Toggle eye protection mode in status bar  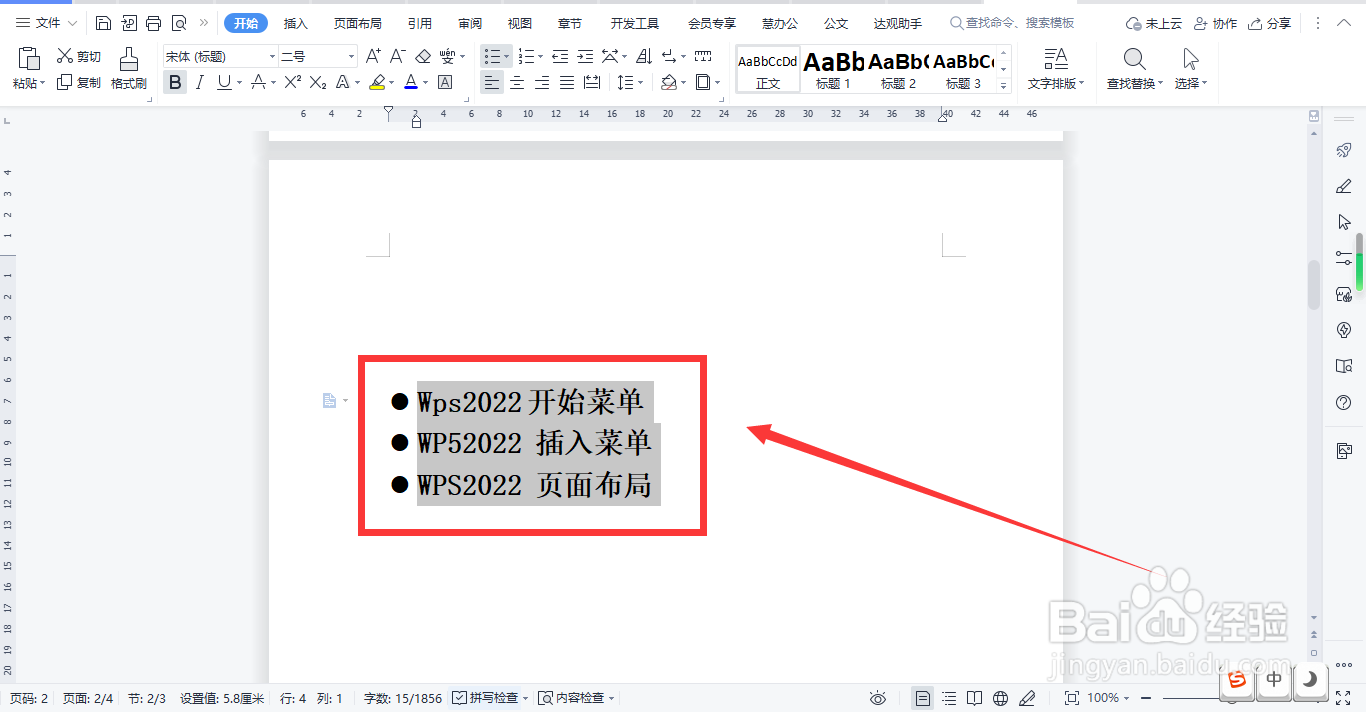(878, 698)
